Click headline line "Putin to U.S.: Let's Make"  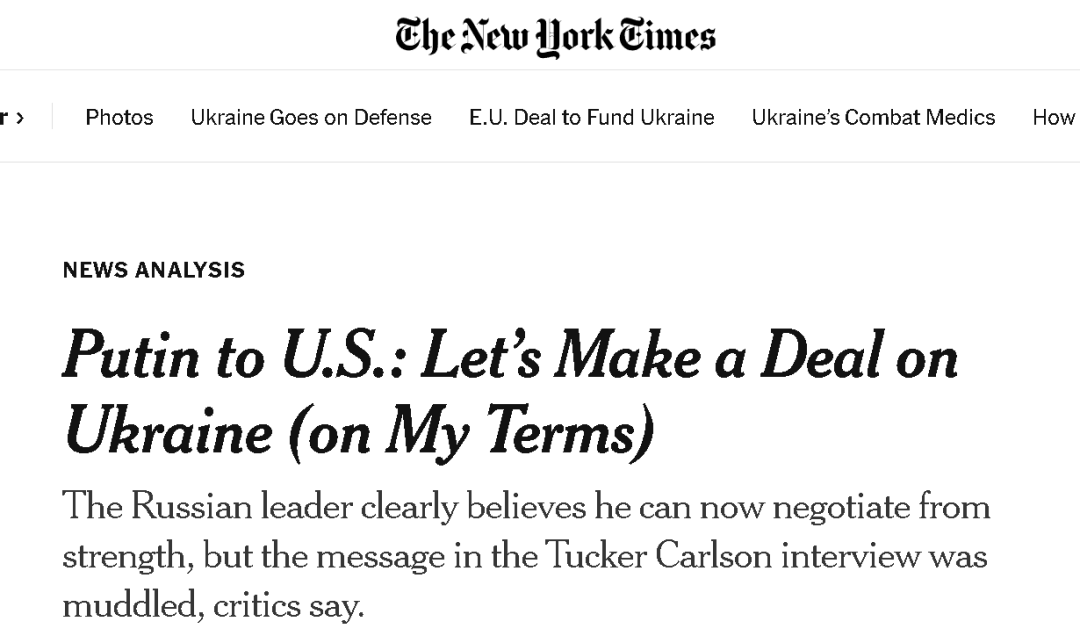384,356
